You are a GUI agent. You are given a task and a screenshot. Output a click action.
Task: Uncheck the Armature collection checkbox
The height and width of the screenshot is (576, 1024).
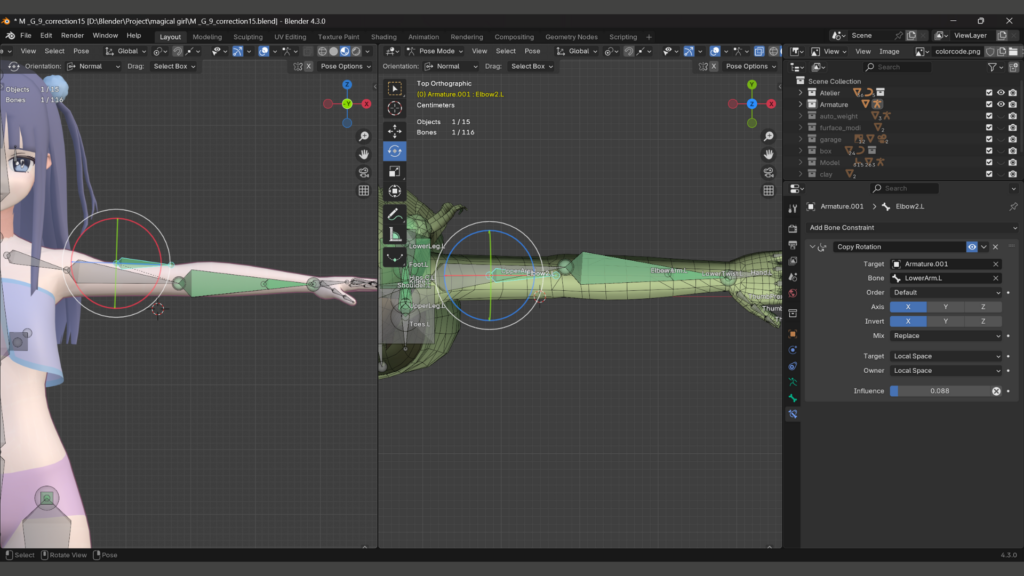point(989,104)
